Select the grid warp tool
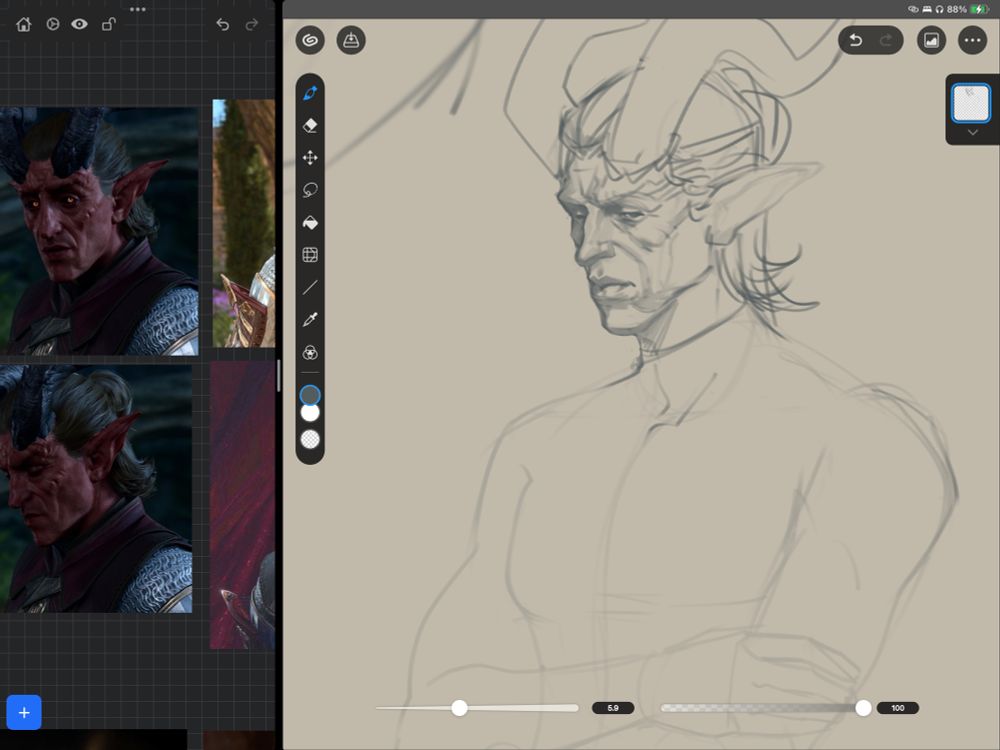The height and width of the screenshot is (750, 1000). pos(310,255)
